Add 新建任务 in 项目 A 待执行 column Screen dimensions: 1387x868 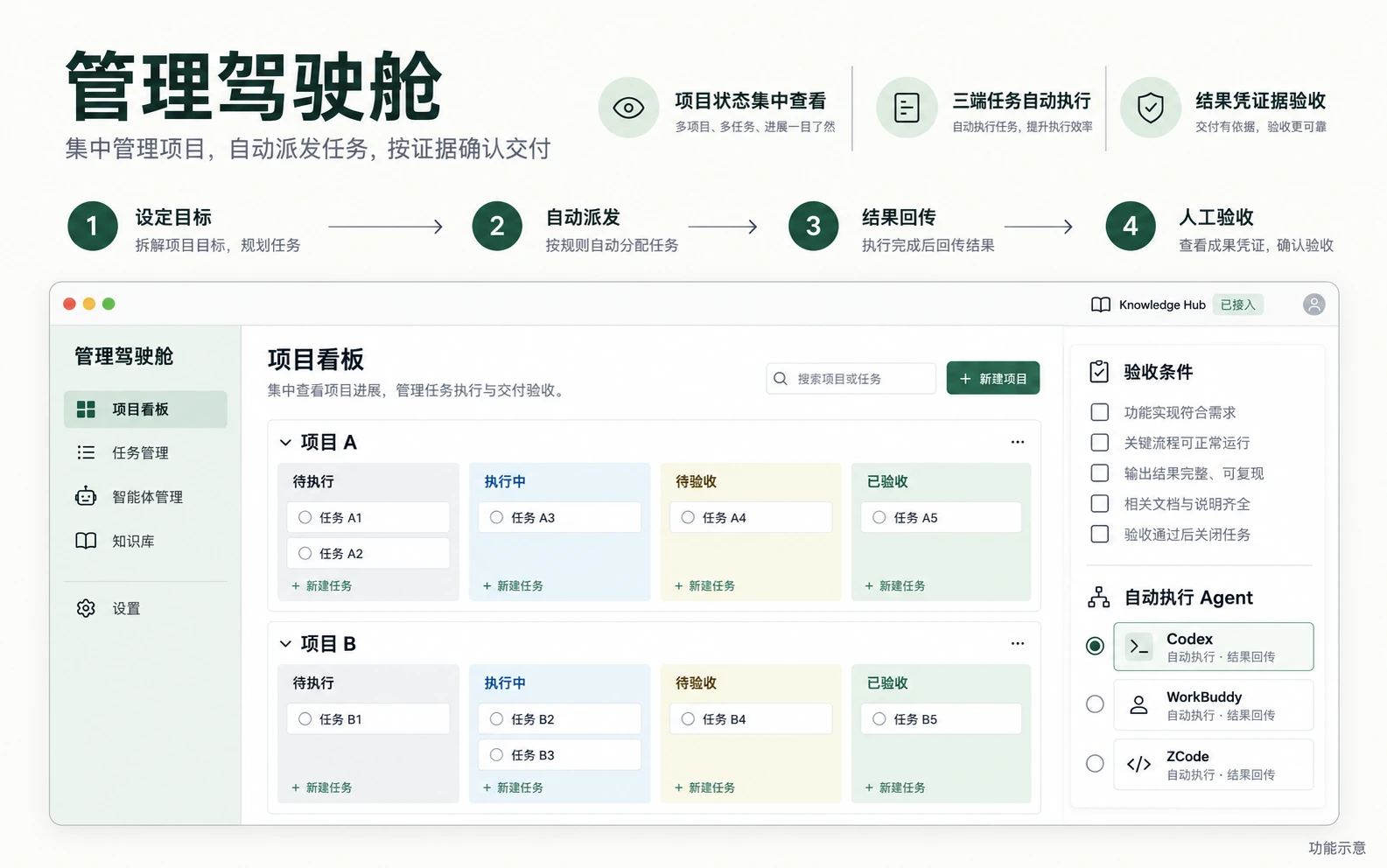pos(322,586)
